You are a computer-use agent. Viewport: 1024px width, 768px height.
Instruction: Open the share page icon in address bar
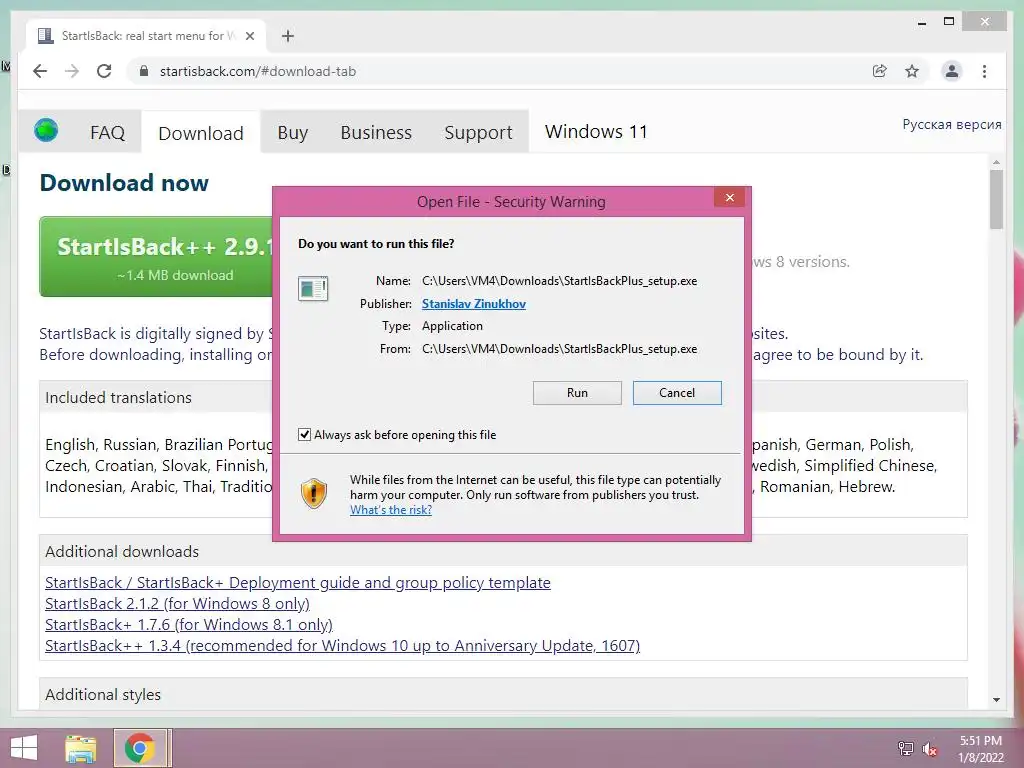tap(880, 71)
